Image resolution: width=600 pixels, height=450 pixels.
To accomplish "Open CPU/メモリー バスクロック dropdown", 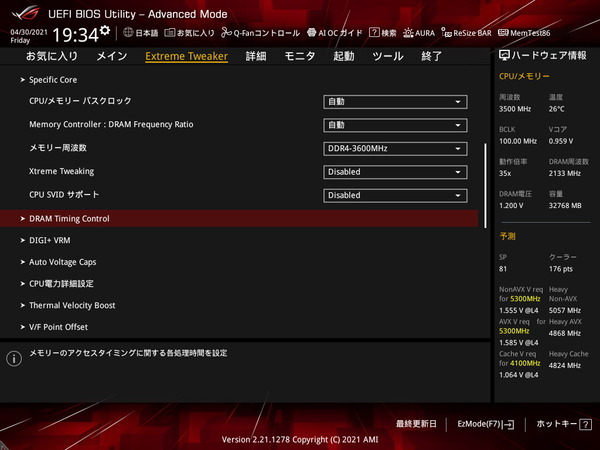I will click(x=396, y=102).
